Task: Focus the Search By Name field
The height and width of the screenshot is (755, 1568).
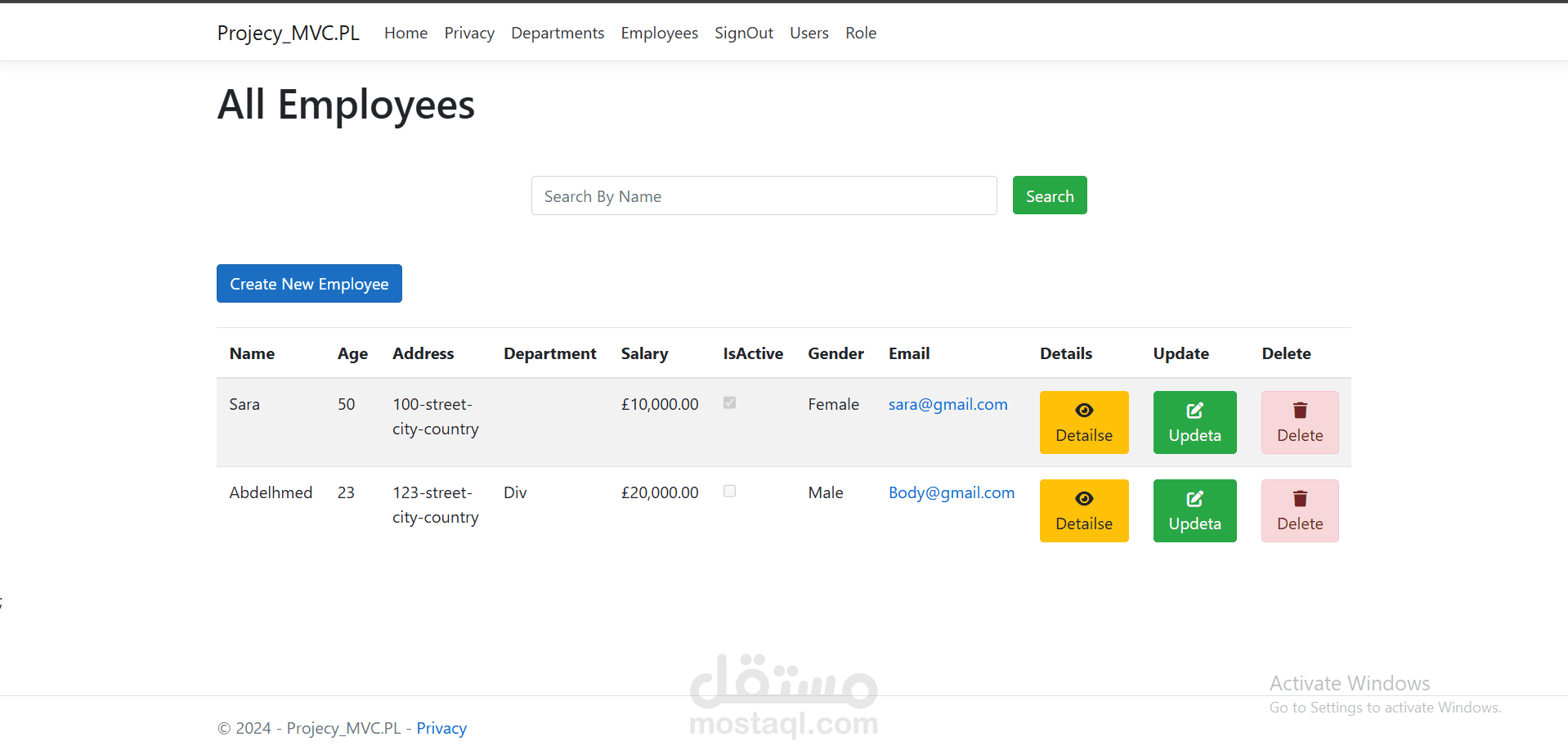Action: point(764,195)
